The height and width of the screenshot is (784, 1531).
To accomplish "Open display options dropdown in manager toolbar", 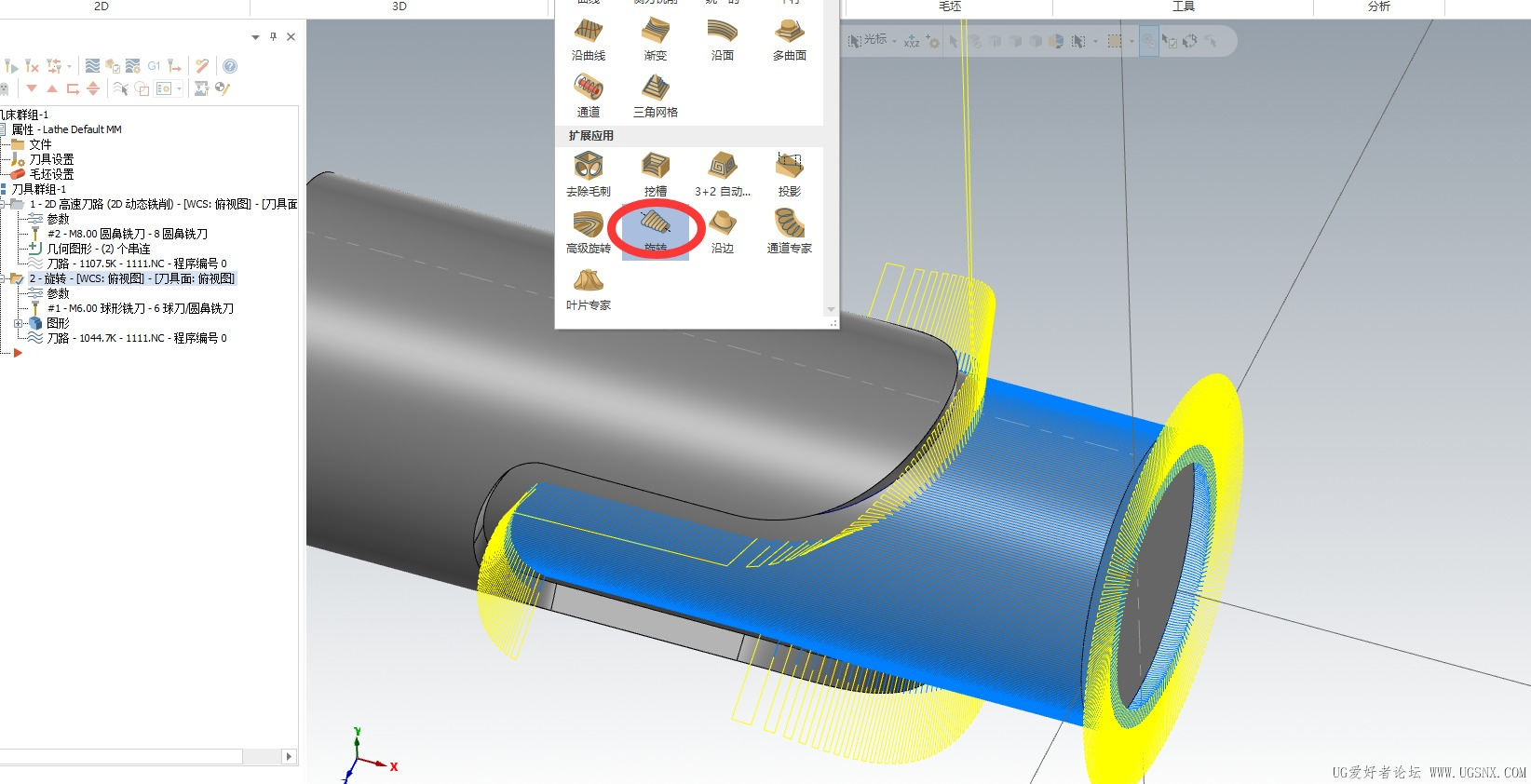I will 179,88.
